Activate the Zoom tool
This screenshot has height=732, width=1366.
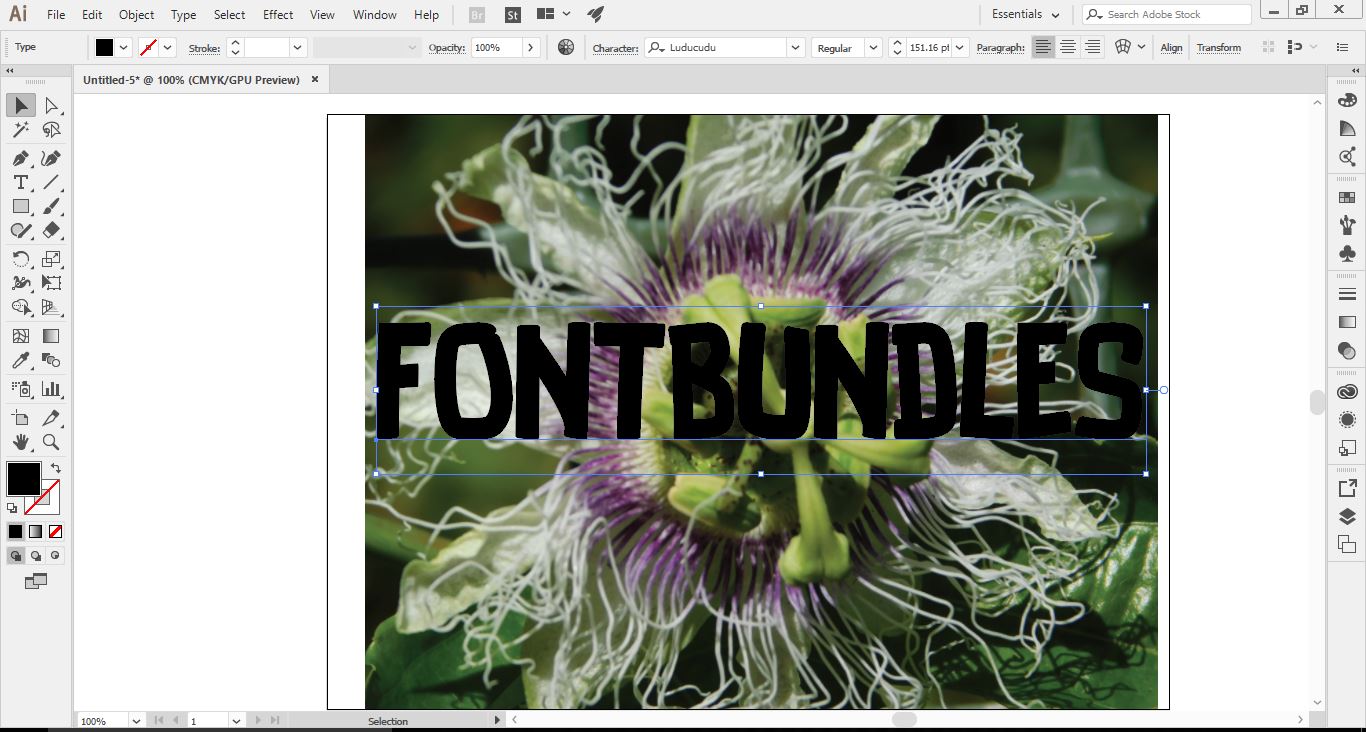tap(52, 442)
